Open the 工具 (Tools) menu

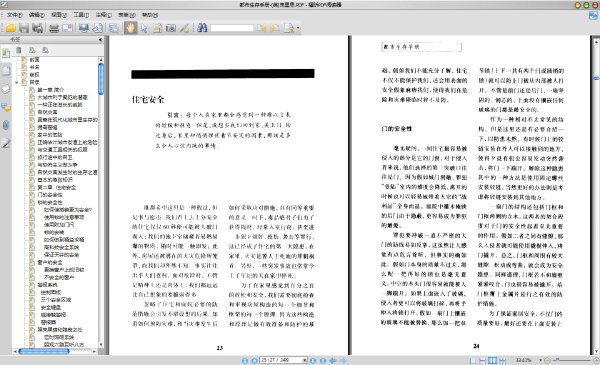(x=81, y=15)
